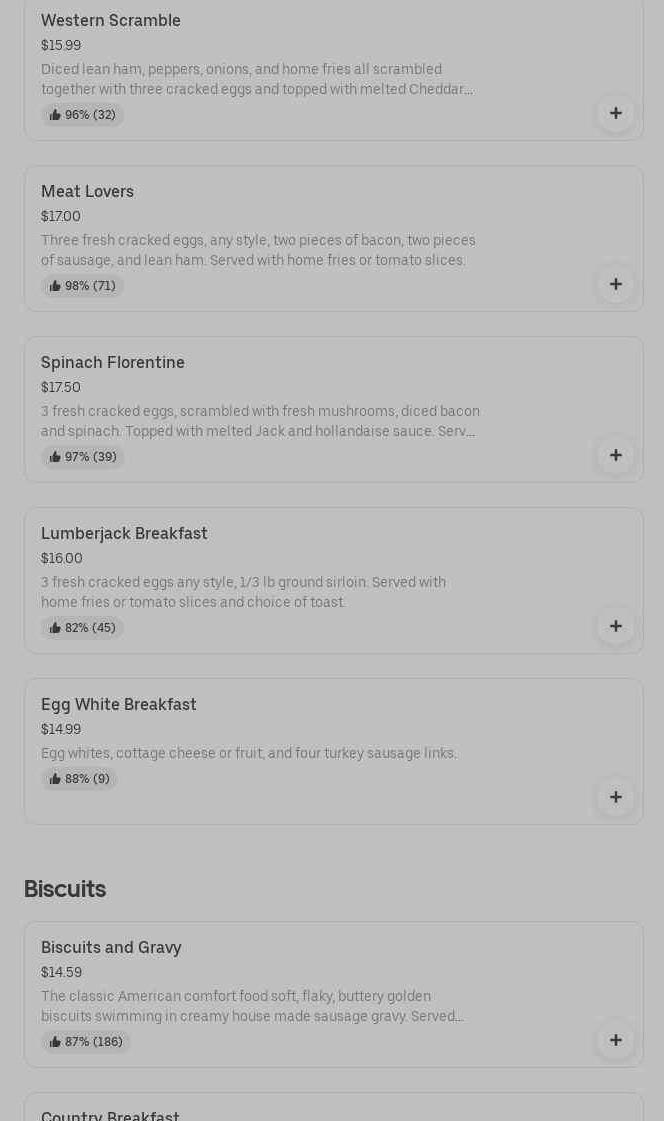Jump to the Biscuits section heading
The height and width of the screenshot is (1121, 664).
coord(65,888)
